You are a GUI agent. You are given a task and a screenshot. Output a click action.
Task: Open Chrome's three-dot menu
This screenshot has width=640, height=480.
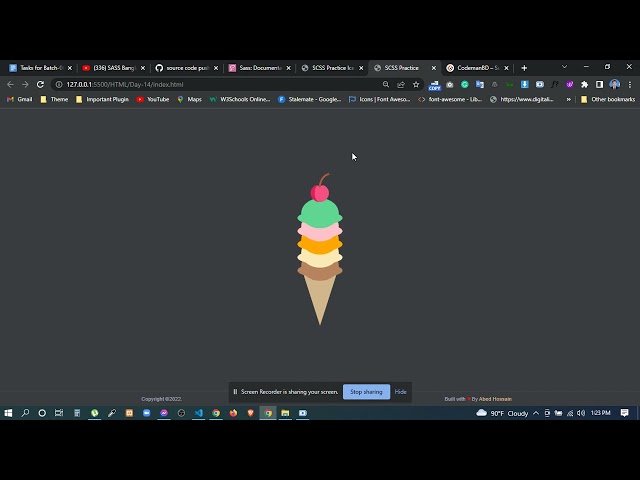pyautogui.click(x=630, y=84)
